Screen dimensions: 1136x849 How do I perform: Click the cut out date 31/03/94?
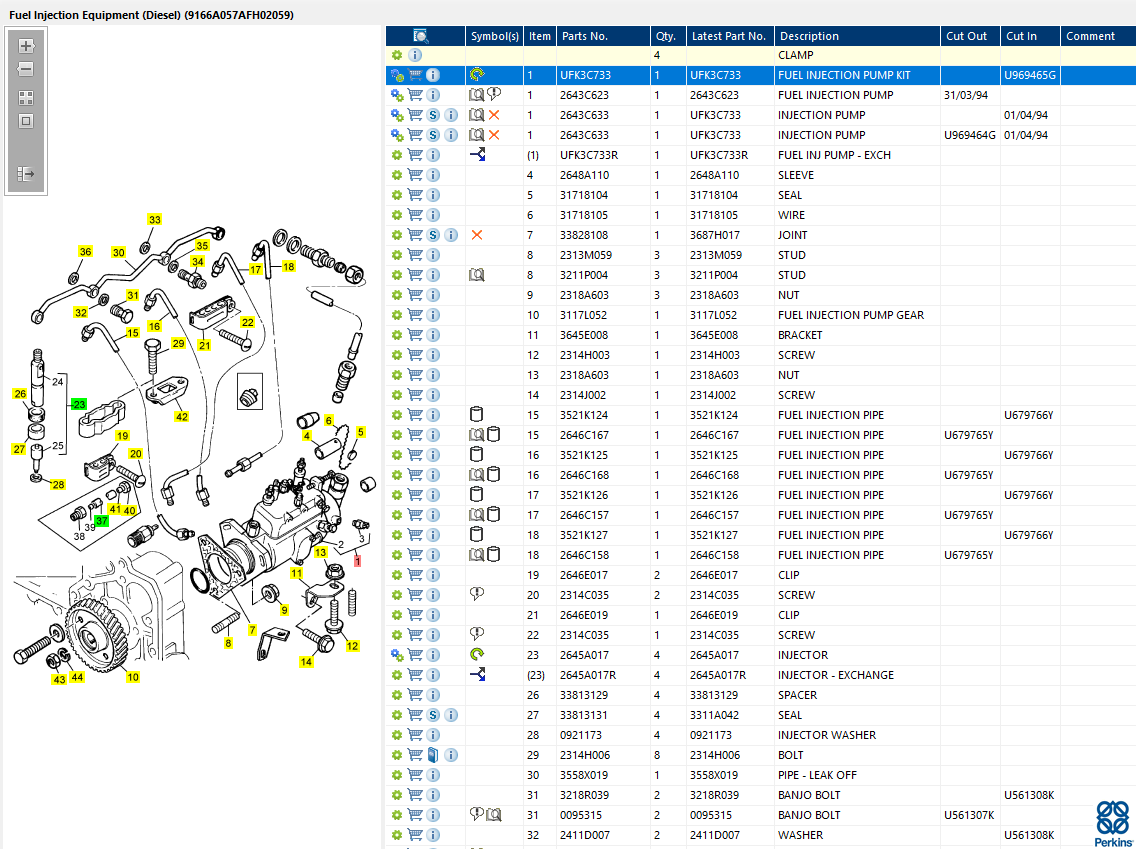(x=966, y=95)
